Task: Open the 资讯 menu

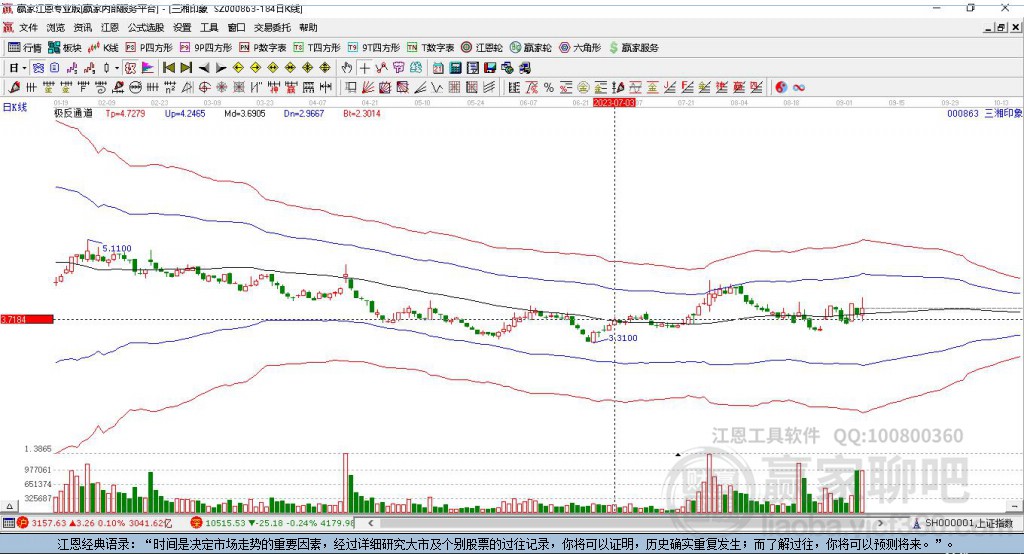Action: [83, 27]
